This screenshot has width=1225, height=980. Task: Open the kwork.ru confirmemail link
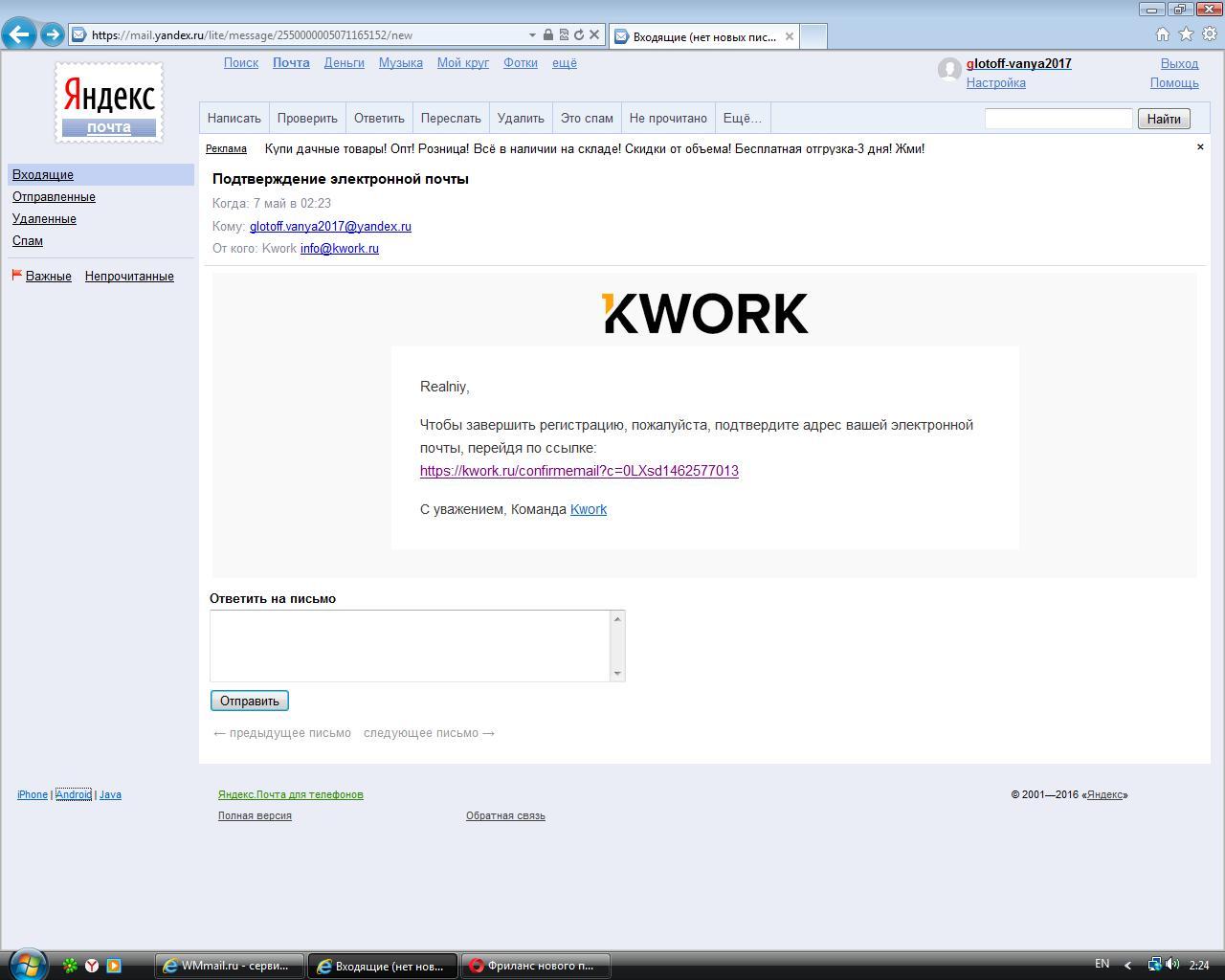579,471
